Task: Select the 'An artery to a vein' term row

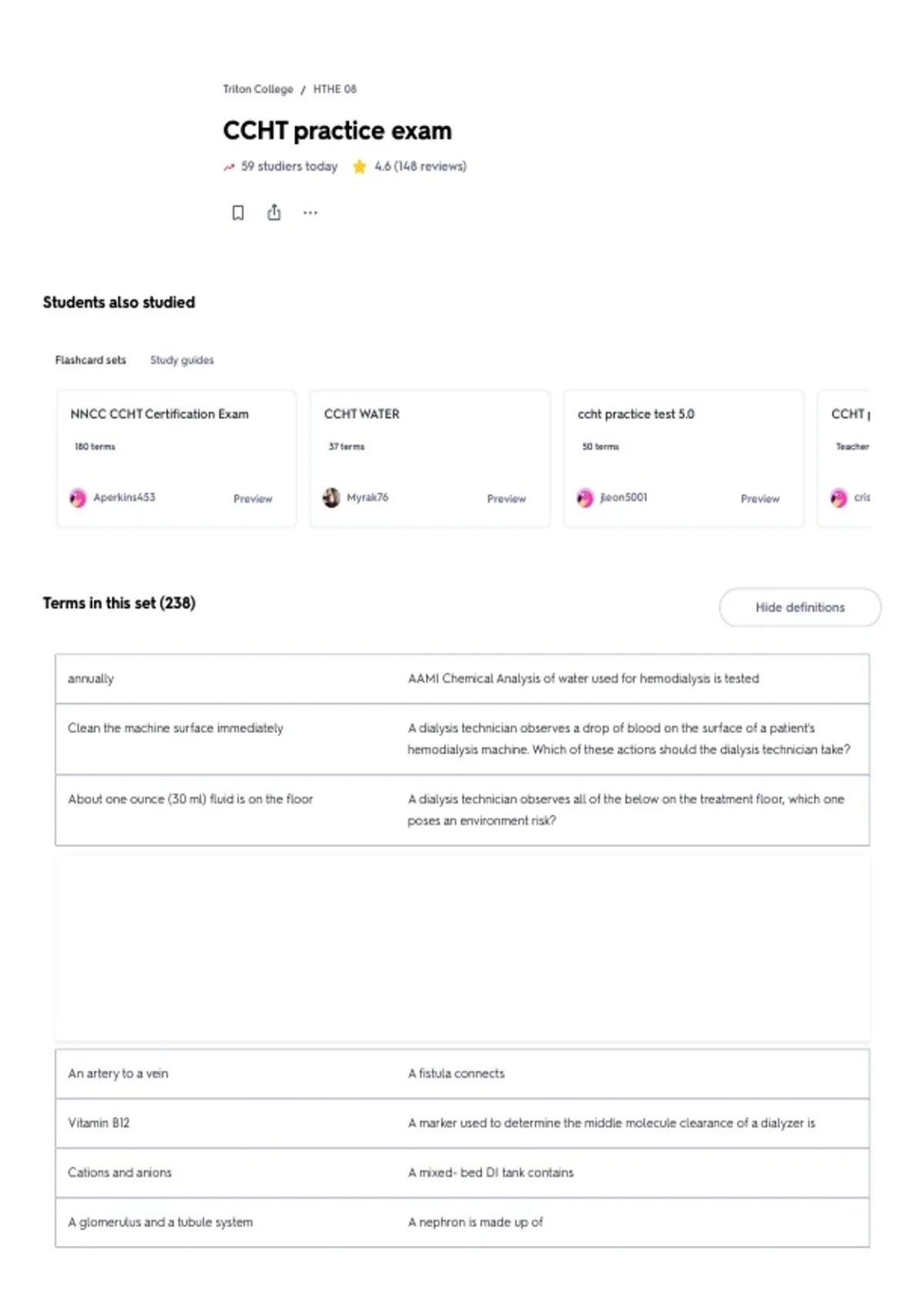Action: (462, 1074)
